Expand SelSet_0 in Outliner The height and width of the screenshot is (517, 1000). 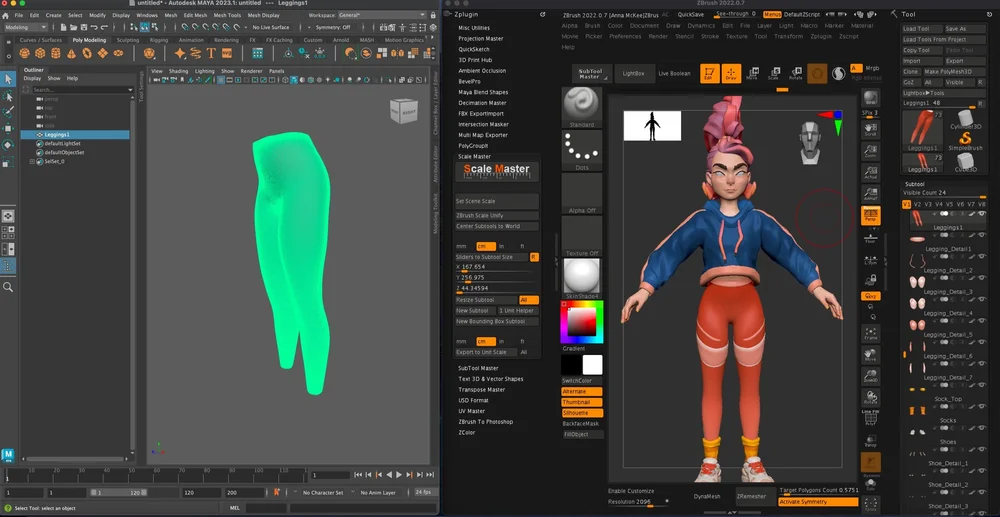coord(33,162)
